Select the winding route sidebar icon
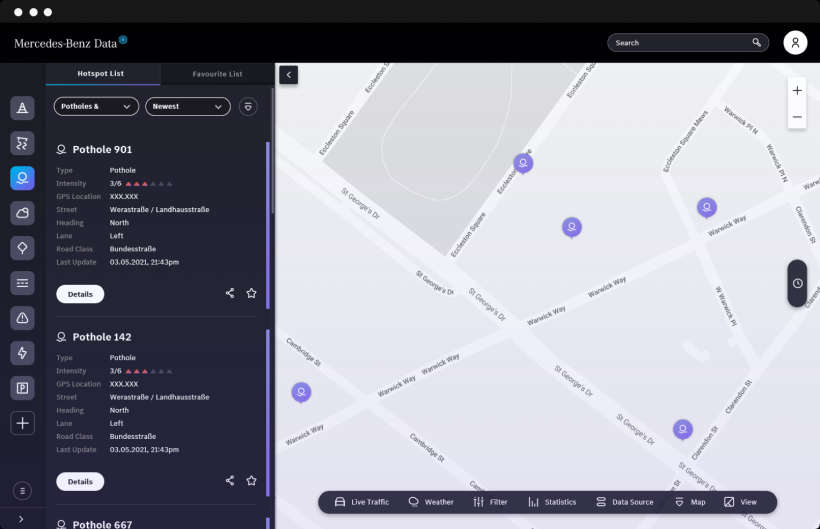The width and height of the screenshot is (820, 529). point(22,143)
